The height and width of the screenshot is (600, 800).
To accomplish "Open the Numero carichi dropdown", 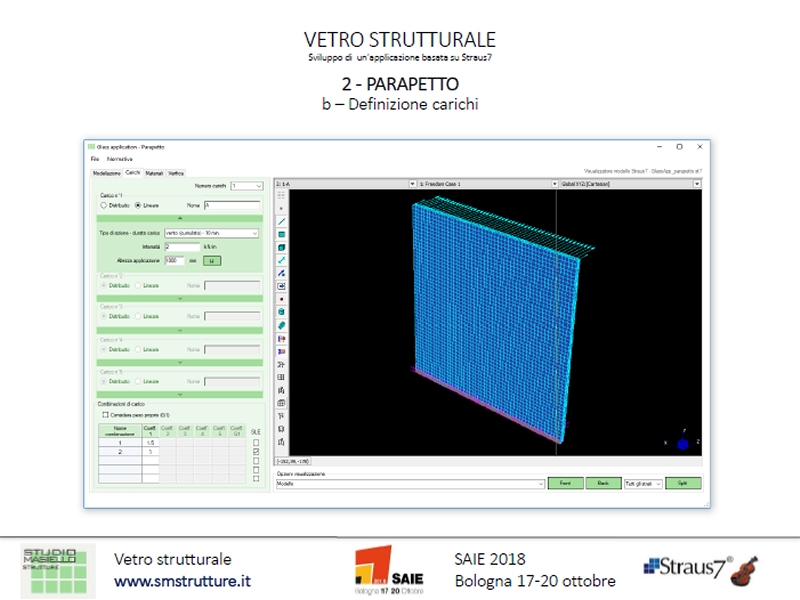I will pos(245,185).
